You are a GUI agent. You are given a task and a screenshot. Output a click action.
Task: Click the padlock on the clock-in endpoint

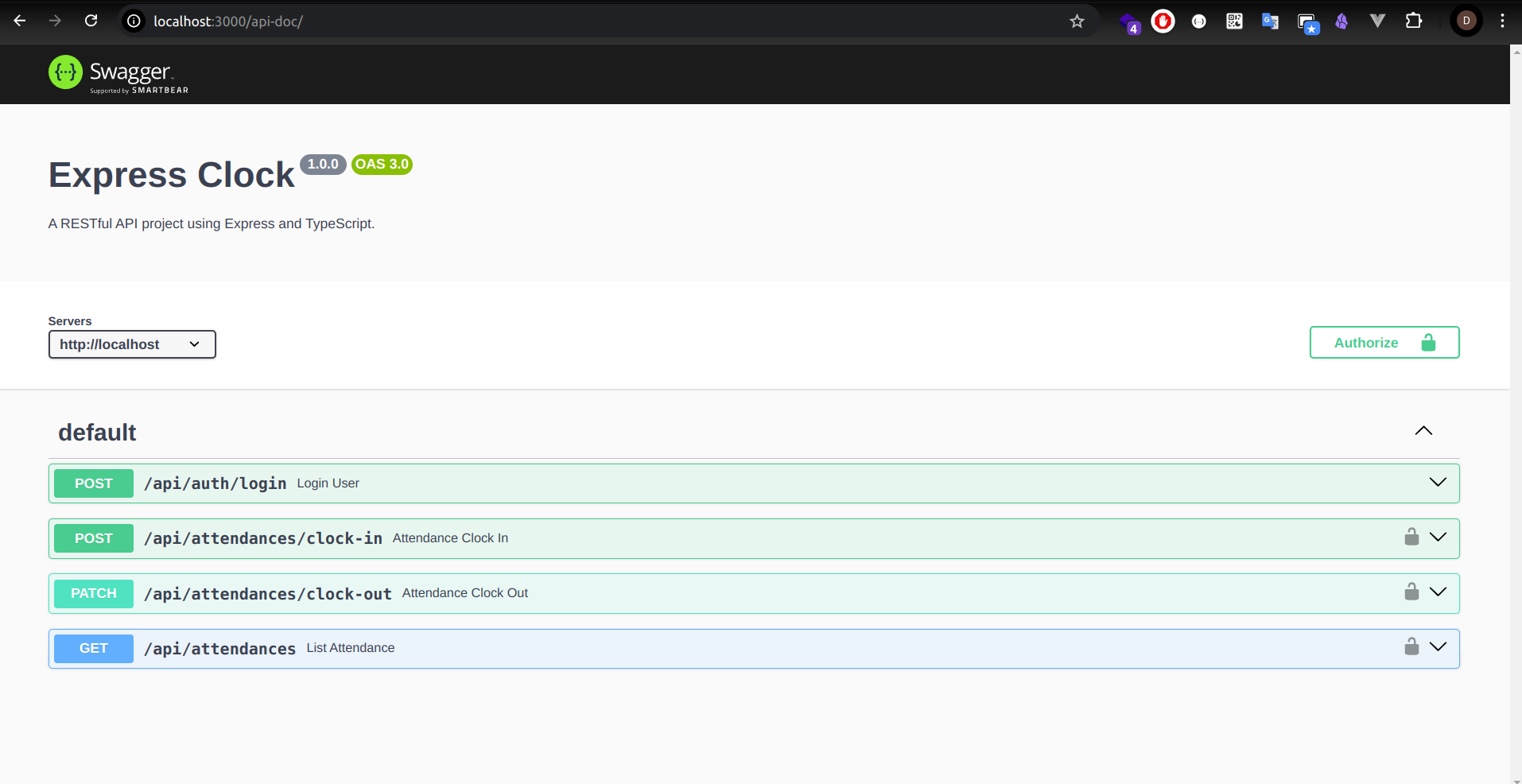tap(1411, 537)
